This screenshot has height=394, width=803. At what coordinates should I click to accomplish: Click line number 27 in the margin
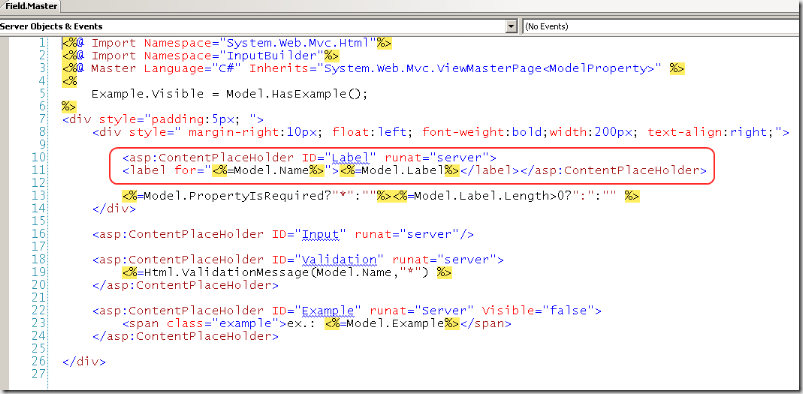38,375
